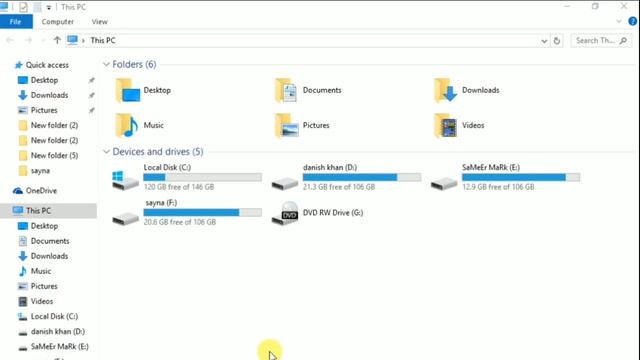
Task: Click the '21.3 GB free of 106 GB' text
Action: pyautogui.click(x=339, y=187)
